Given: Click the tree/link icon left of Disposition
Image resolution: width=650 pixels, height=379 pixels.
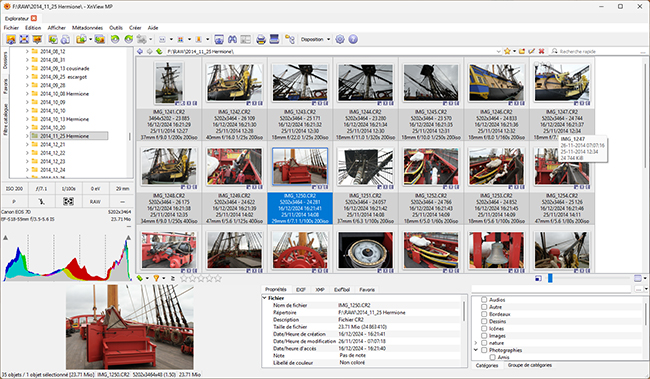Looking at the screenshot, I should (289, 39).
